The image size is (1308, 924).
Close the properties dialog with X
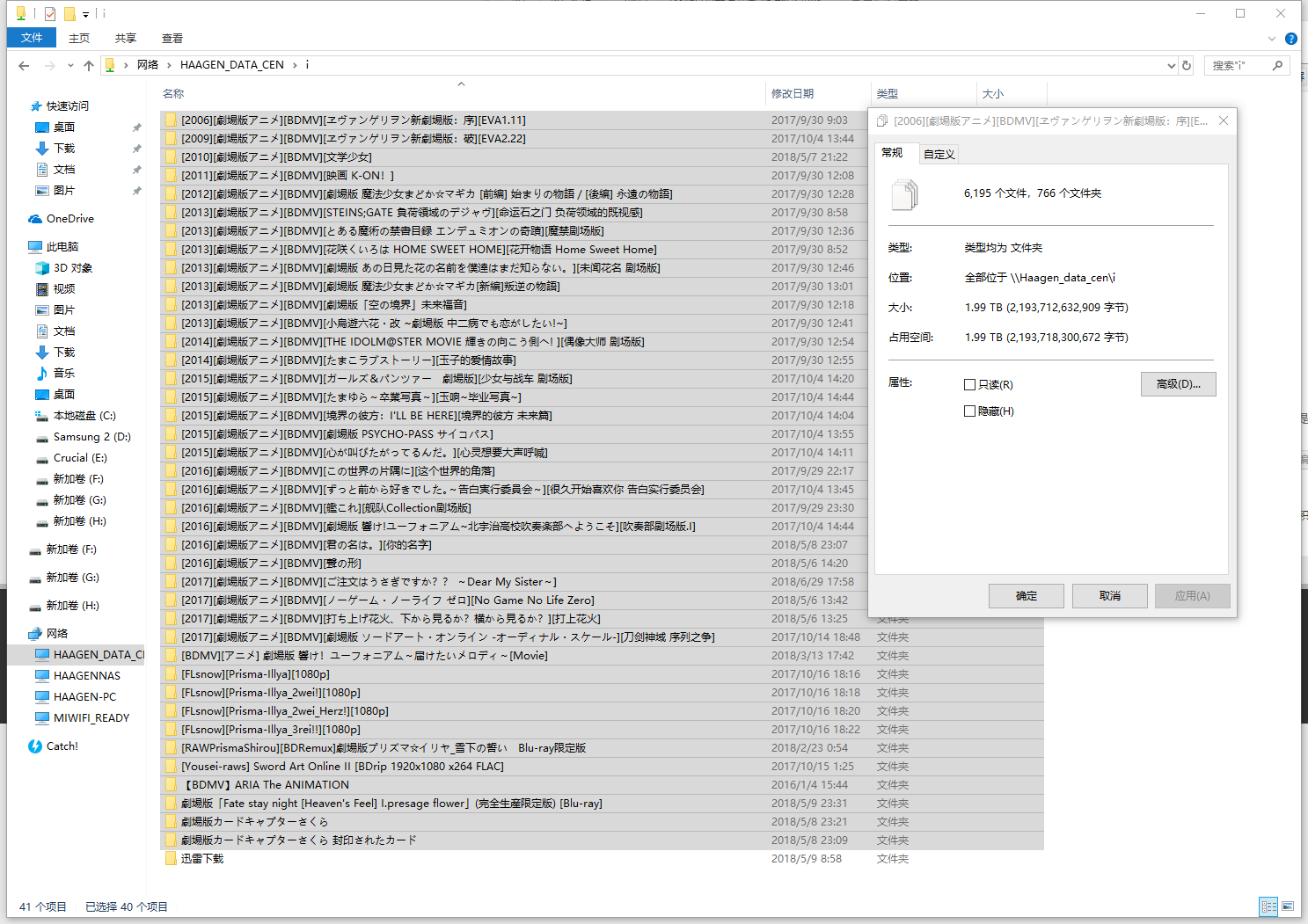[1223, 120]
